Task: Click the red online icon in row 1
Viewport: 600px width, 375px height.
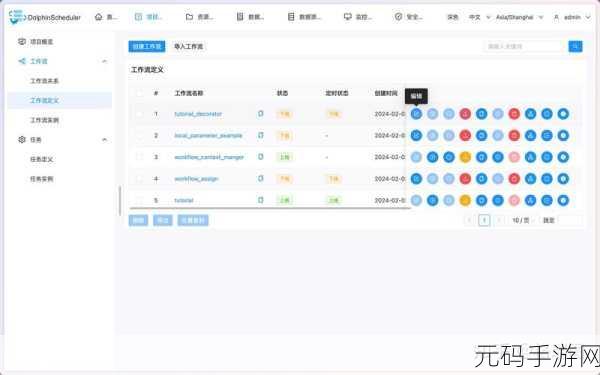Action: pyautogui.click(x=465, y=114)
